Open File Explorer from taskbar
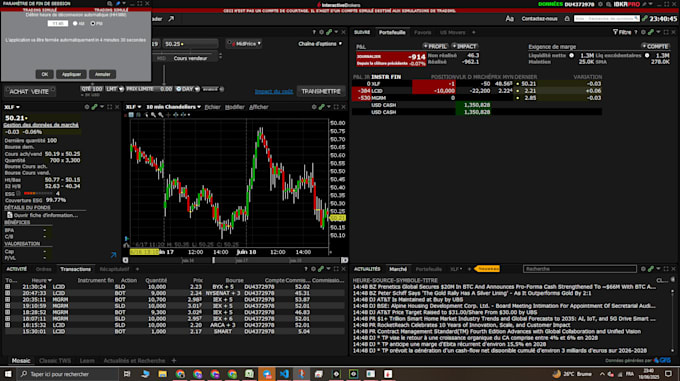The image size is (680, 381). coord(163,374)
